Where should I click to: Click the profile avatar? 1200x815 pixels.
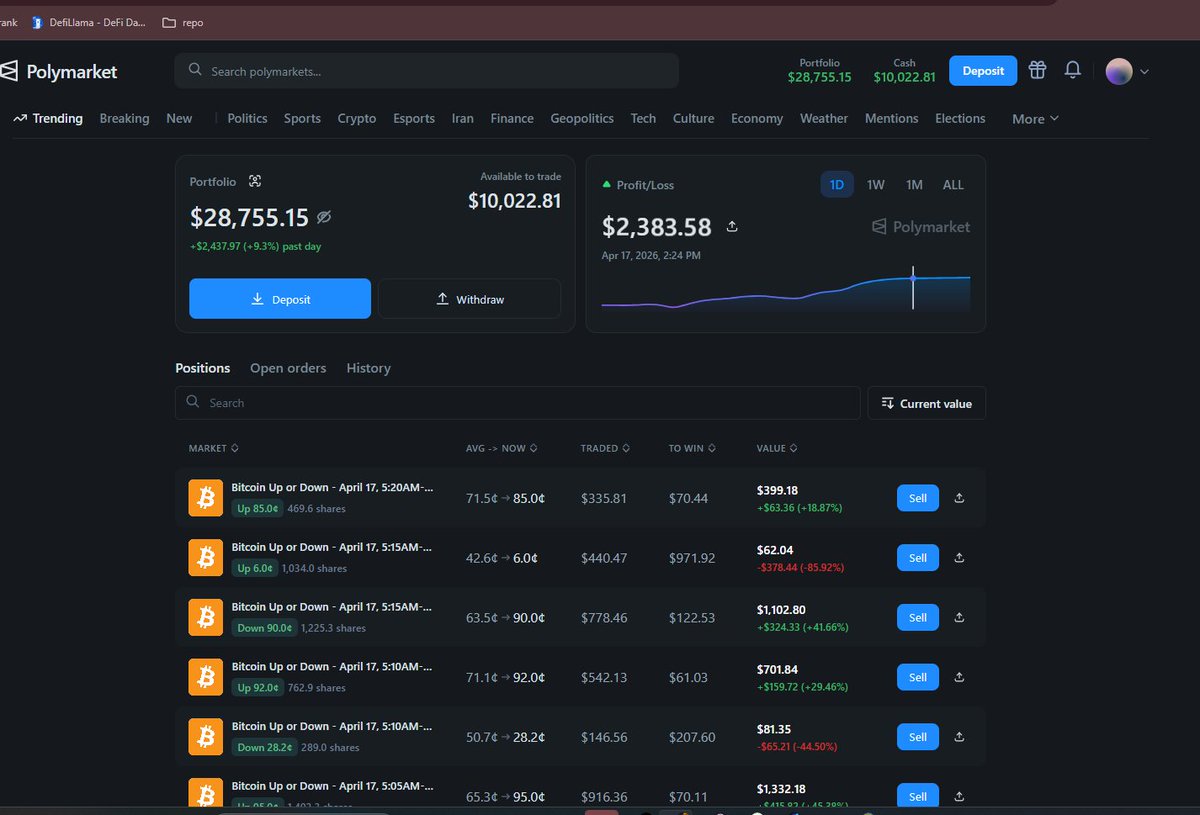[1119, 71]
